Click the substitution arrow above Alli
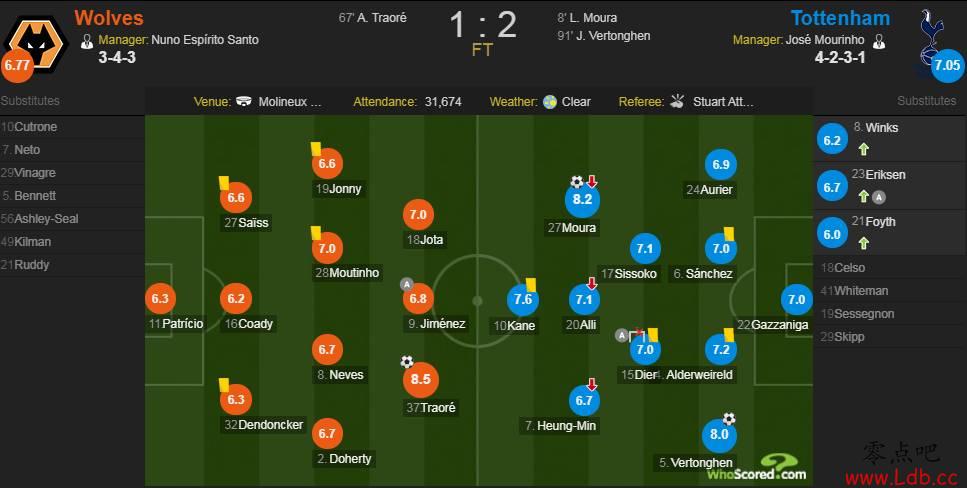Image resolution: width=967 pixels, height=488 pixels. (x=592, y=284)
